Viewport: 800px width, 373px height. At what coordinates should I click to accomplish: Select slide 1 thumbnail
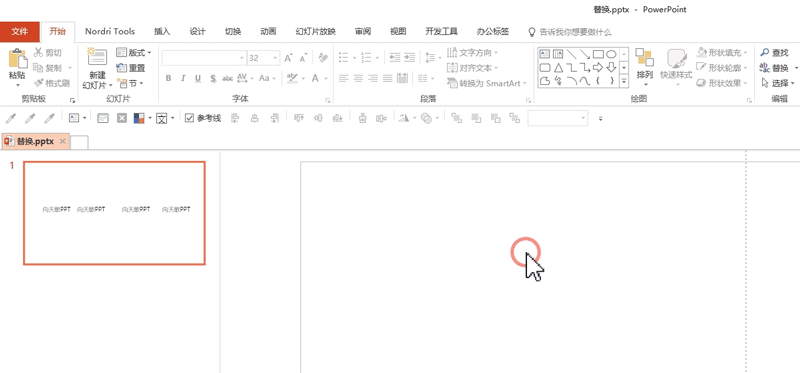[x=114, y=213]
